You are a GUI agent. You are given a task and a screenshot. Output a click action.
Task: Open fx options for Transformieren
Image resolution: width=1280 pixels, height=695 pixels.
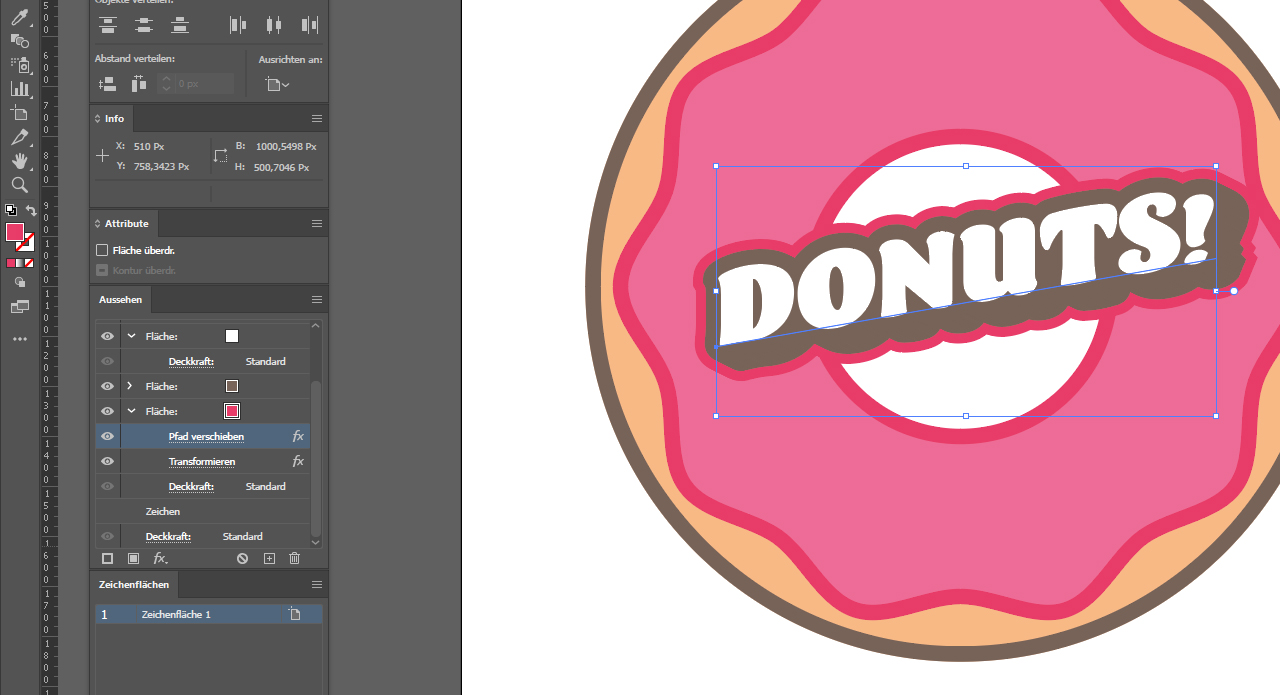298,461
